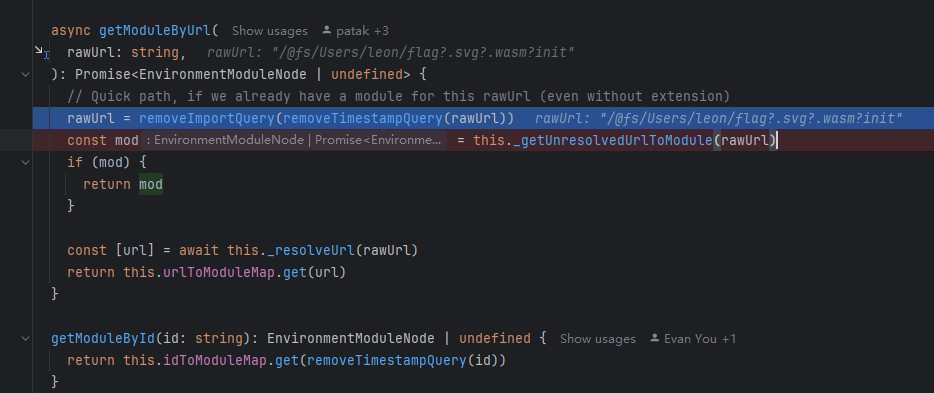Collapse the getModuleById method fold chevron
This screenshot has width=934, height=393.
pos(25,338)
